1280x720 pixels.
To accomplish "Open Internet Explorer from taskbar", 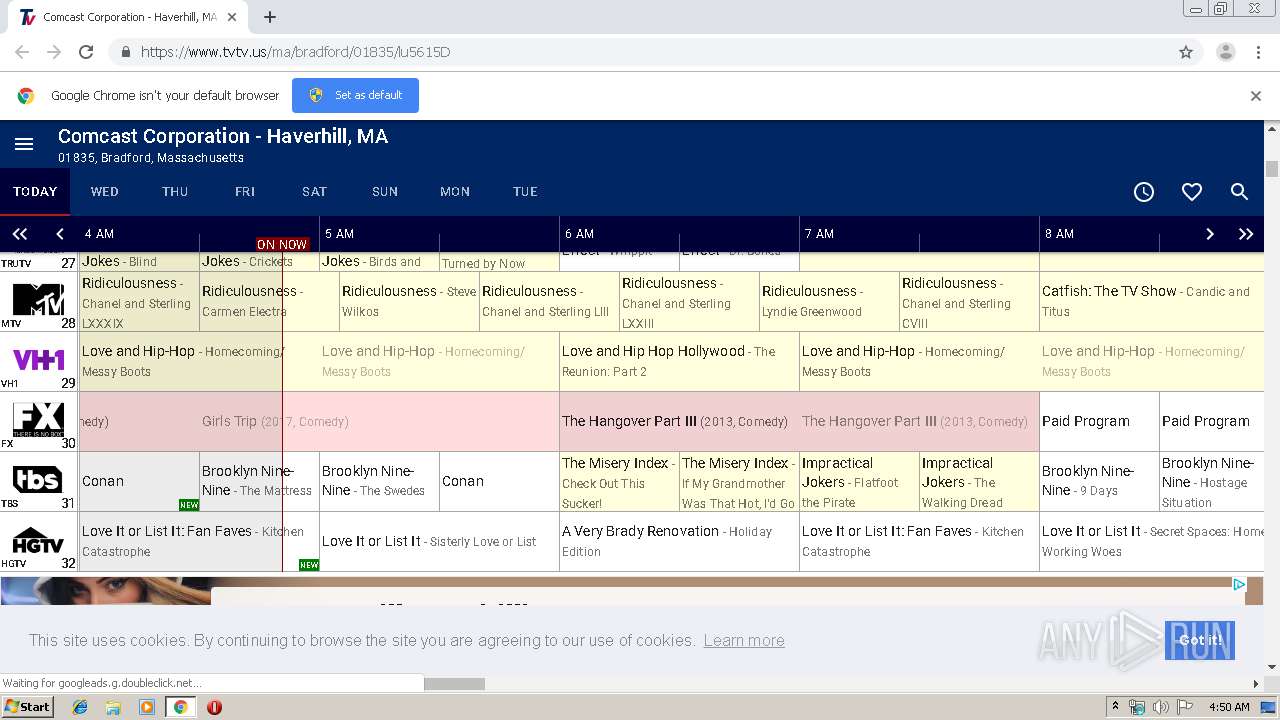I will [x=80, y=707].
